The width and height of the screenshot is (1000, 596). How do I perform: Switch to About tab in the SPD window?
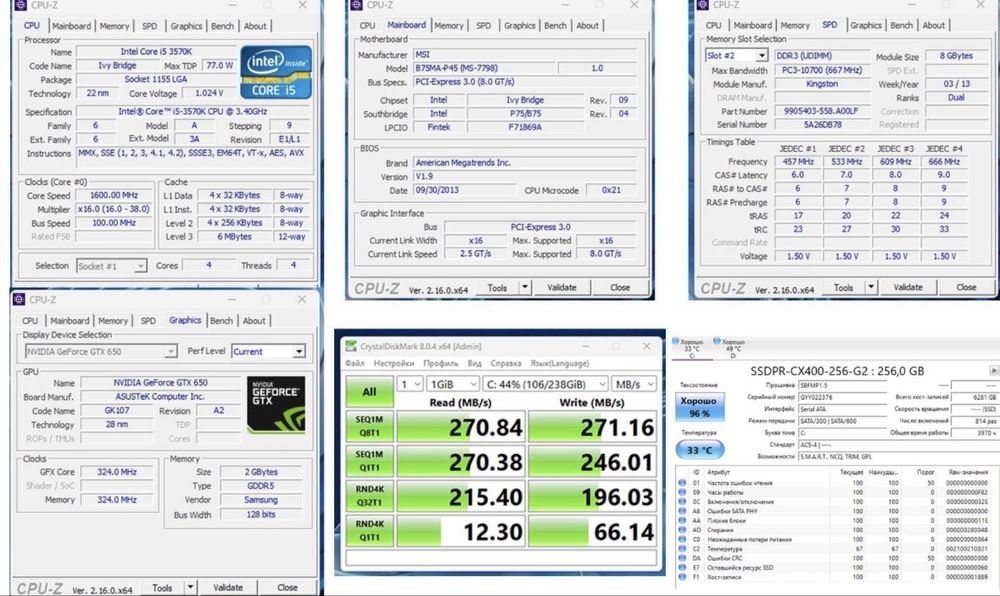[x=933, y=25]
